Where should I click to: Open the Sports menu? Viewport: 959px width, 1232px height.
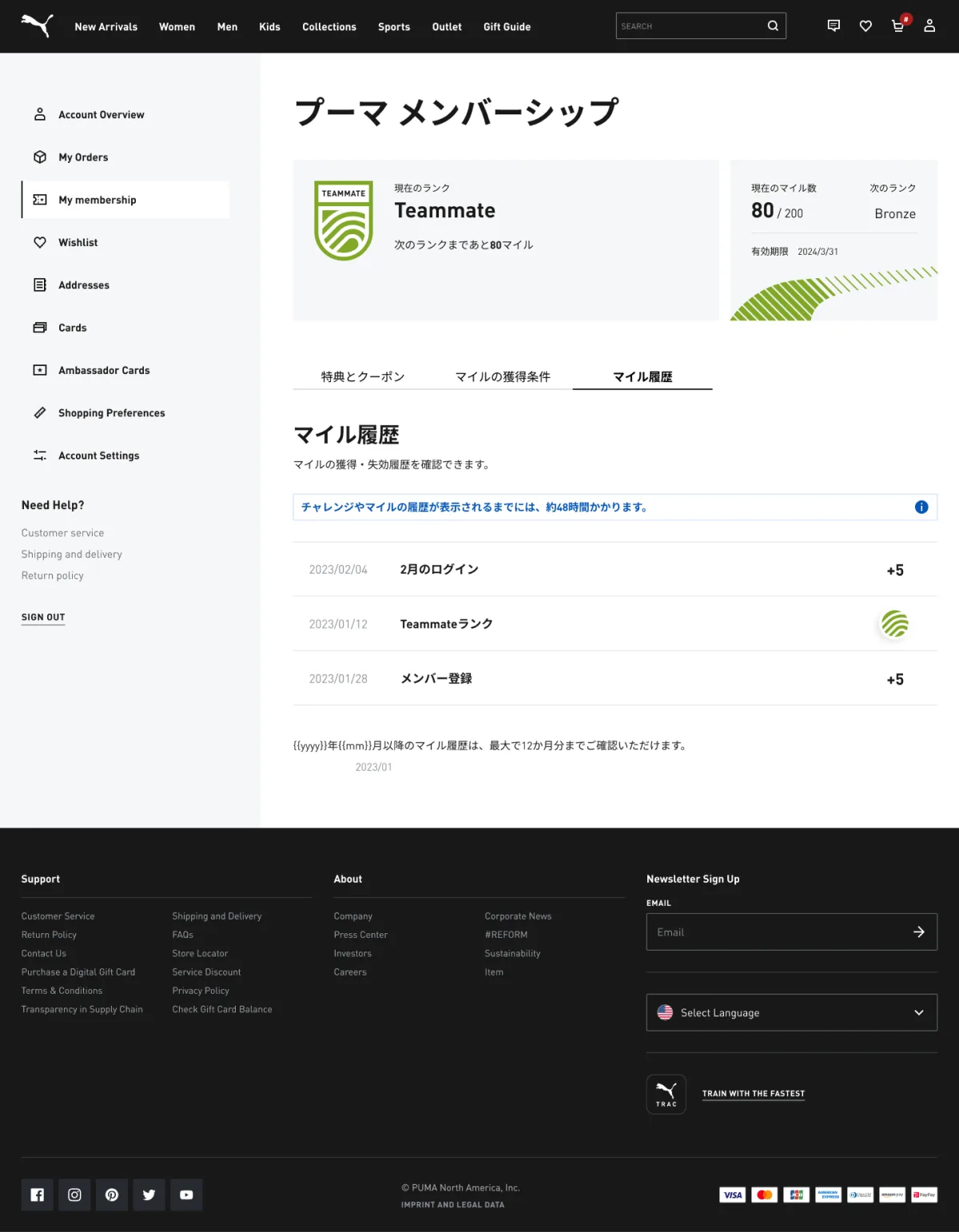[394, 26]
